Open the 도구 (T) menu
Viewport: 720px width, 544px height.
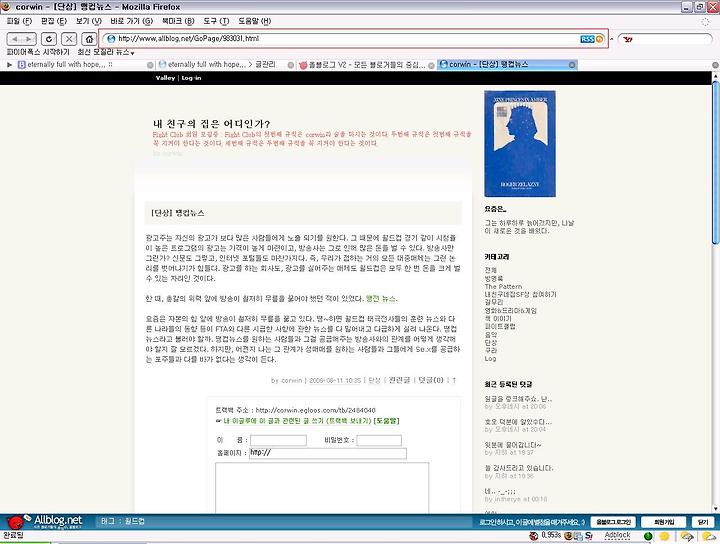click(216, 21)
